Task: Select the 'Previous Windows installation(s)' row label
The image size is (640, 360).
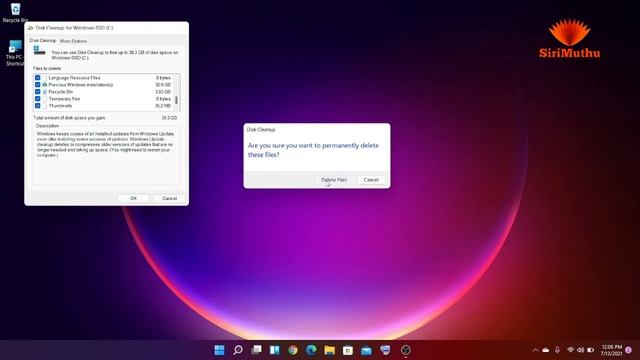Action: click(x=81, y=84)
